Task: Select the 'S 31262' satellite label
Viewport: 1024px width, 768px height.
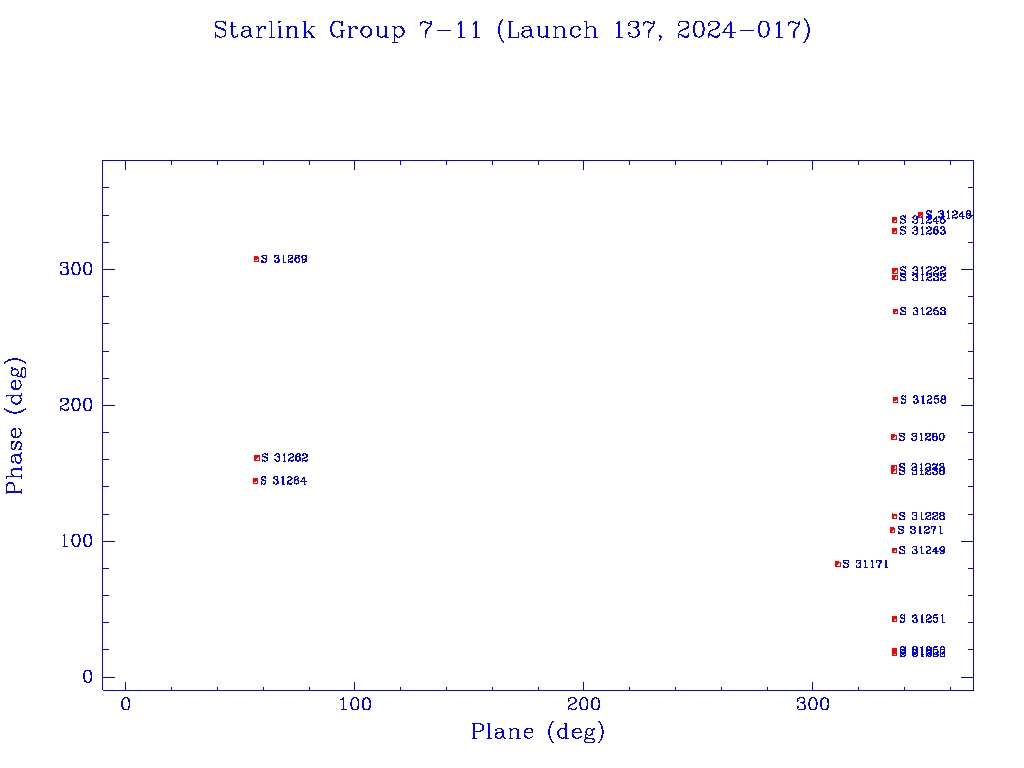Action: [x=285, y=458]
